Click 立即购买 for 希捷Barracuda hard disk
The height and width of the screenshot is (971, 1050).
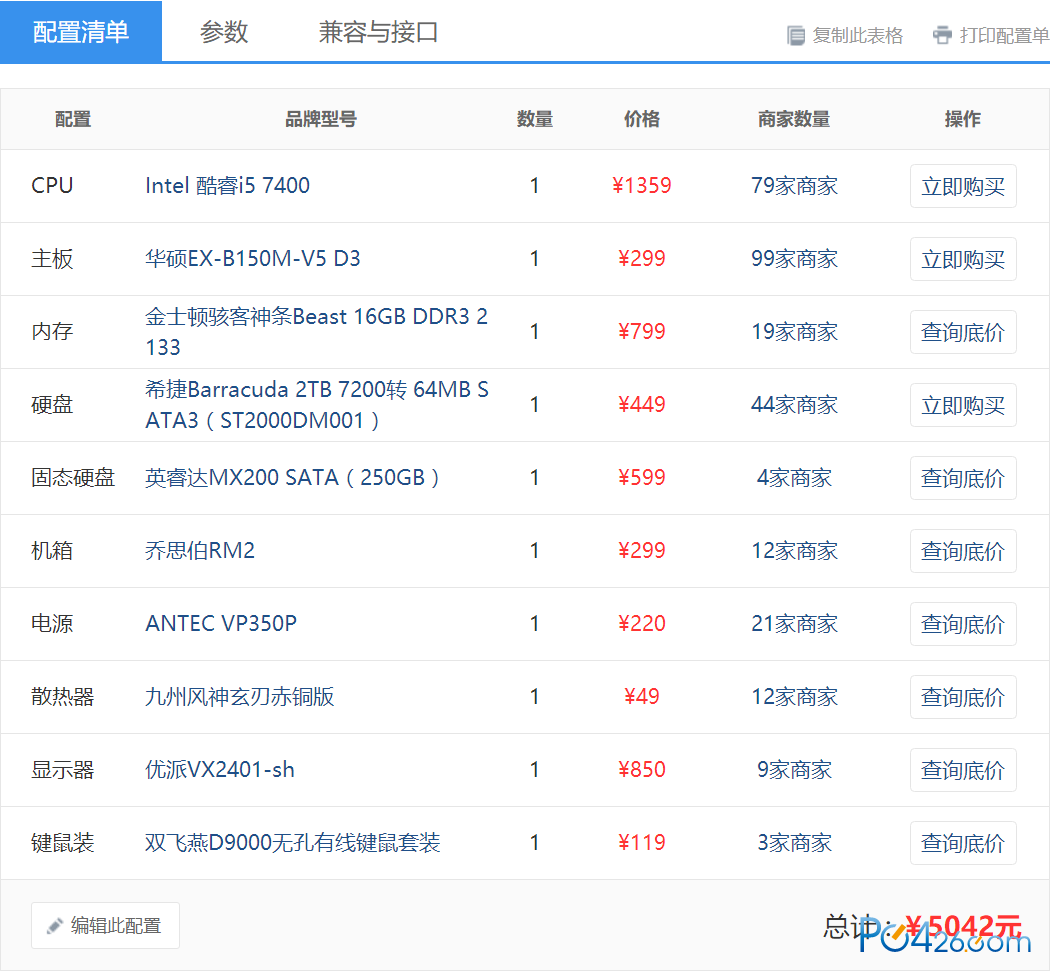(x=963, y=405)
